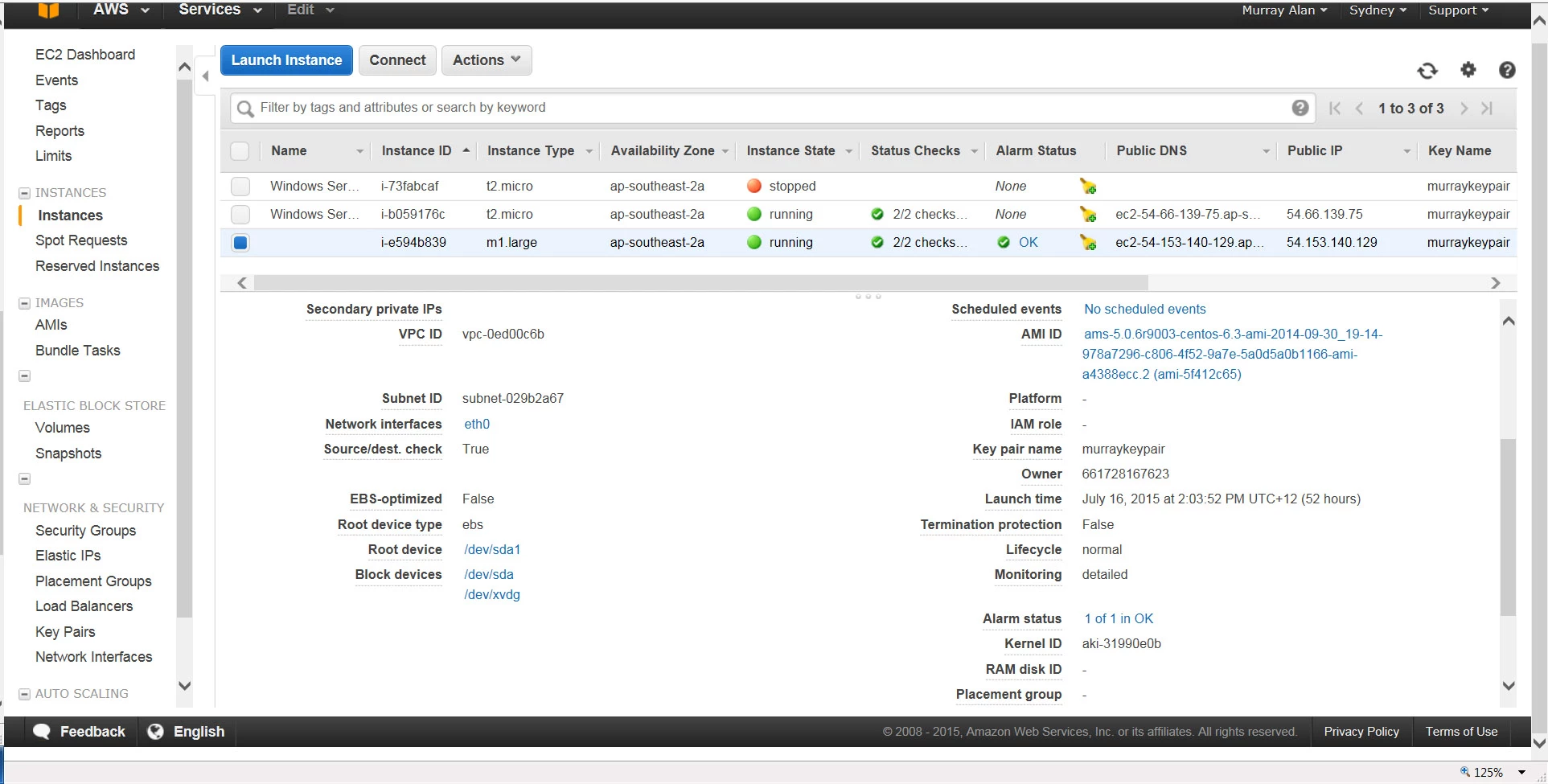The image size is (1548, 784).
Task: Go to first page of instances
Action: 1335,109
